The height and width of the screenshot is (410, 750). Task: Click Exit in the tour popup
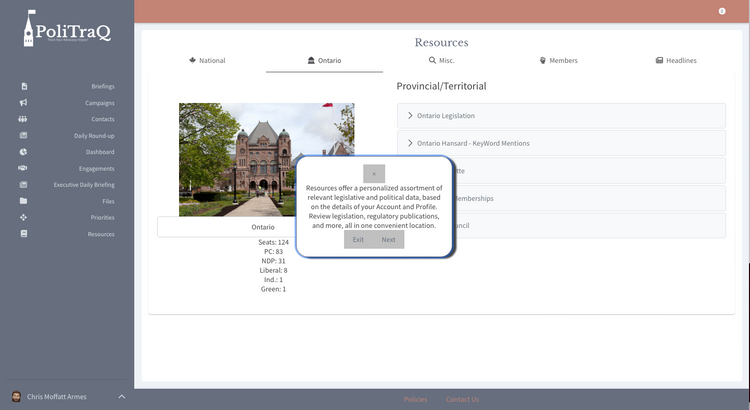click(358, 240)
